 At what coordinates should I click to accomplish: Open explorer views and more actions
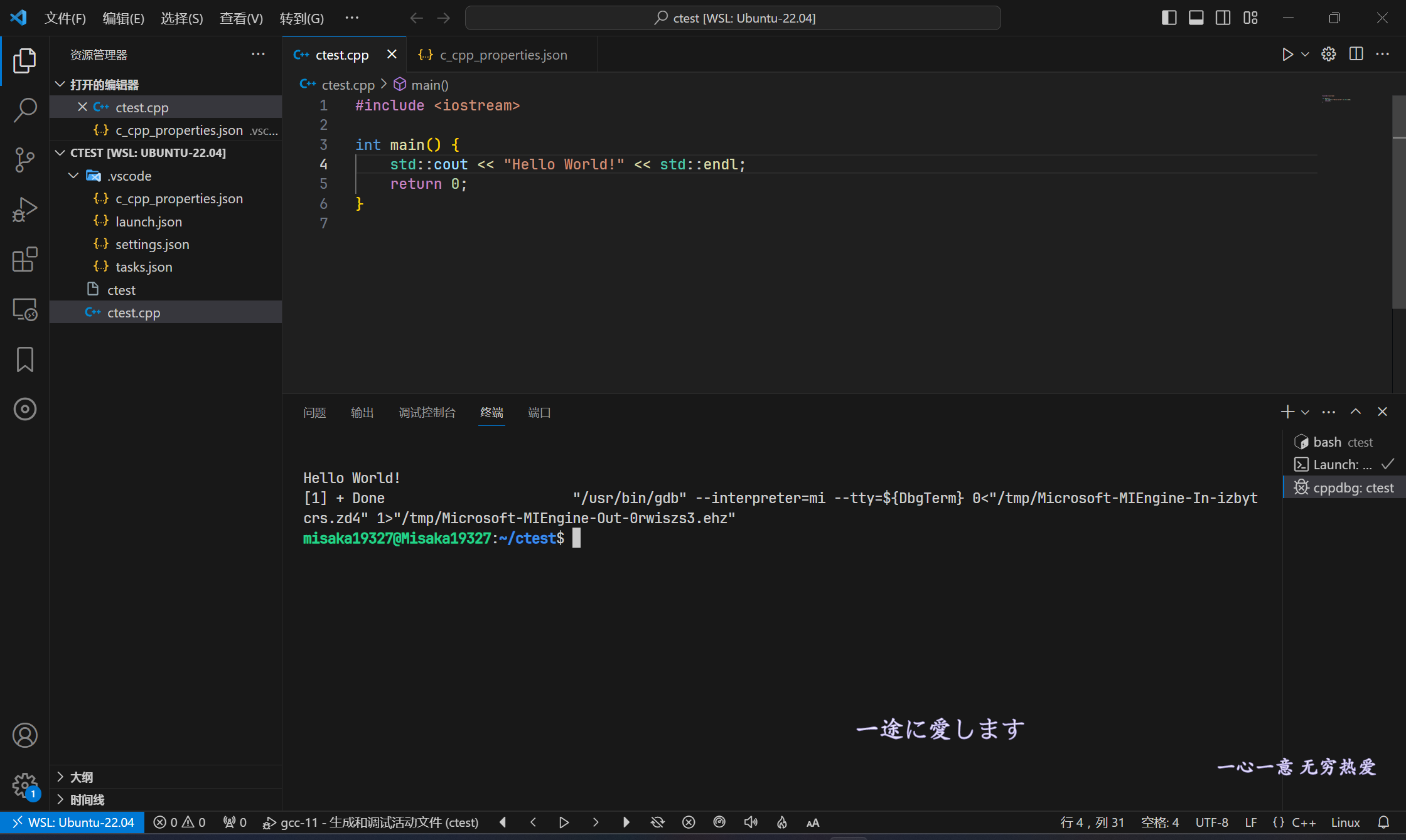pos(258,55)
